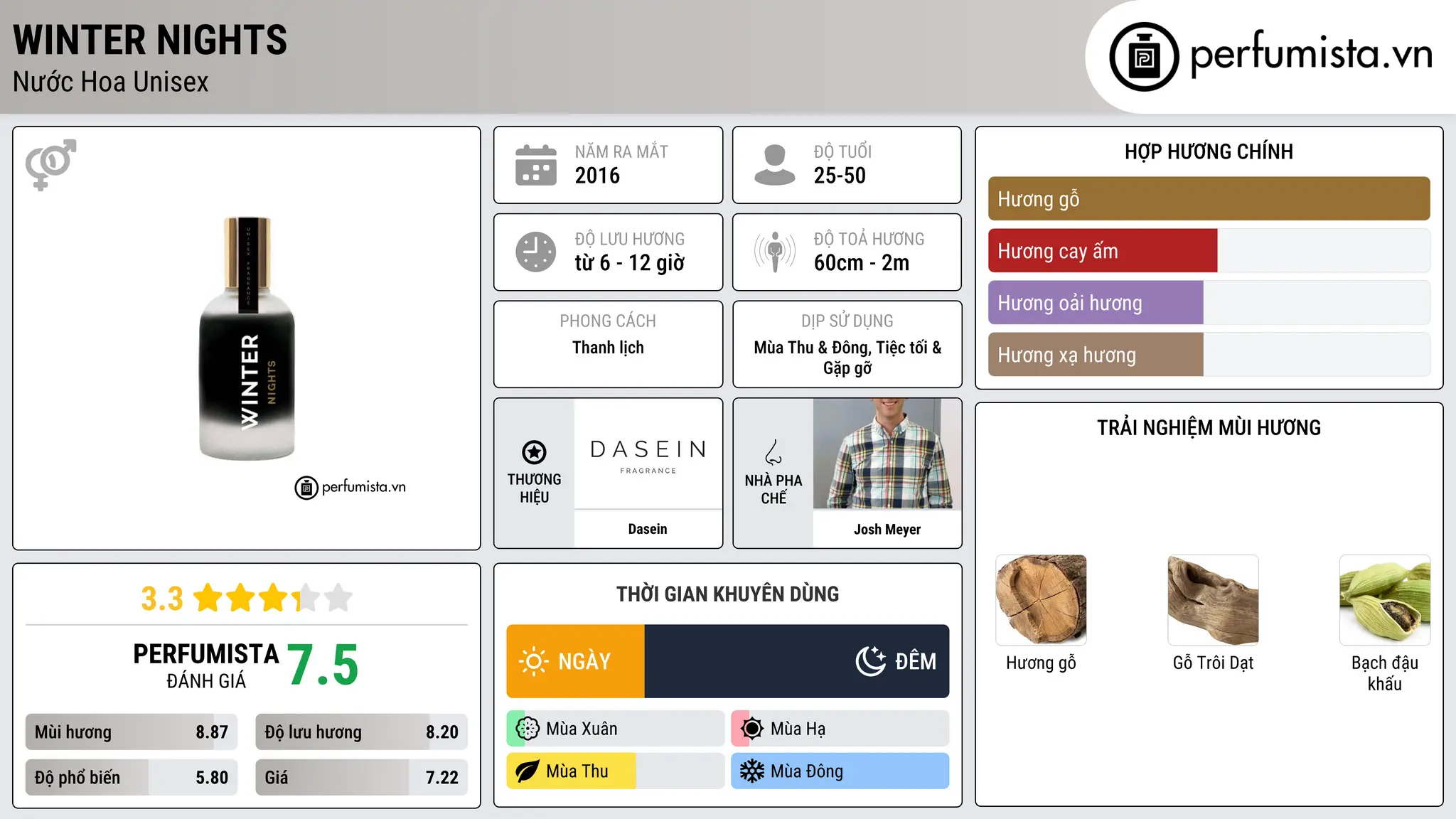Click the Dasein brand name caption
Image resolution: width=1456 pixels, height=819 pixels.
(648, 529)
